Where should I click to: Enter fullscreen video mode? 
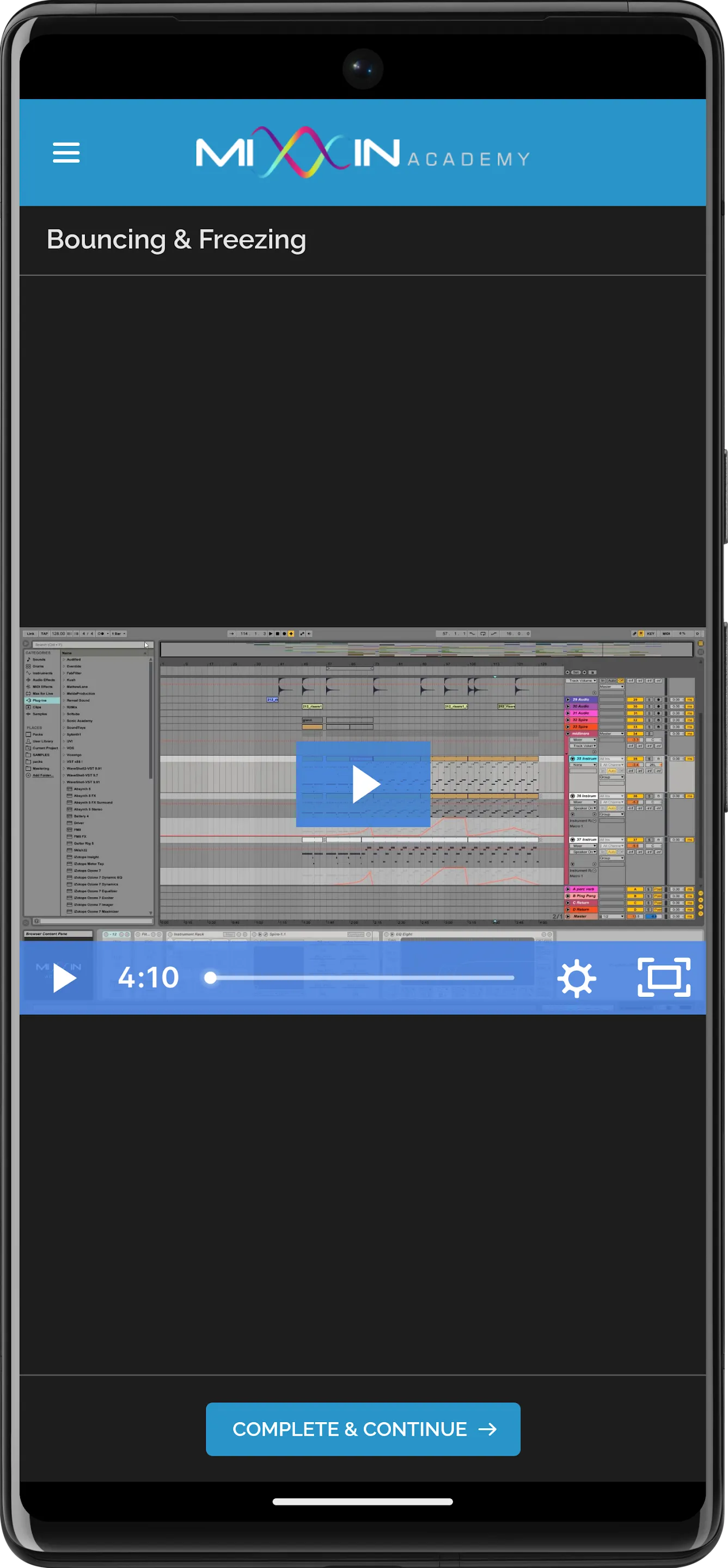point(664,978)
